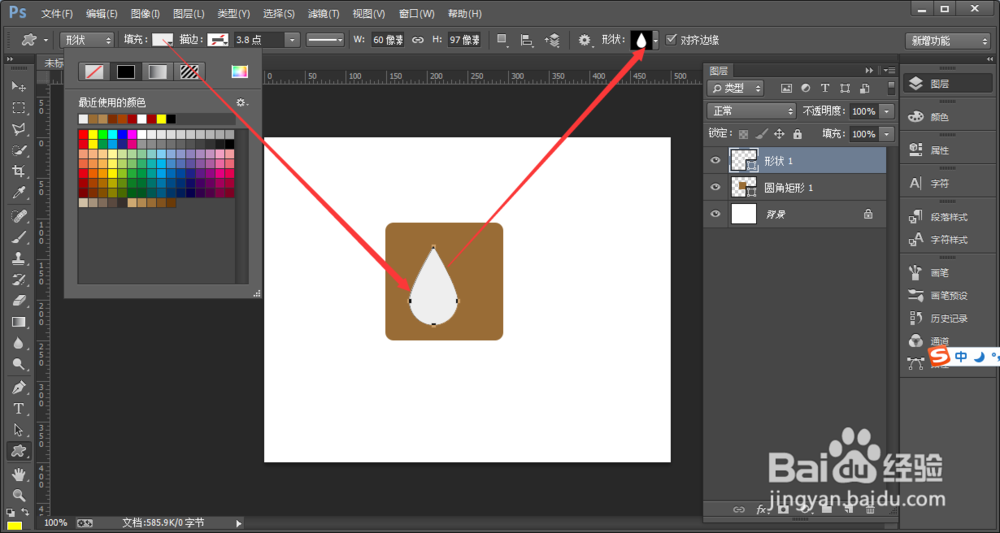The height and width of the screenshot is (533, 1000).
Task: Open 颜色 panel button
Action: [x=949, y=117]
